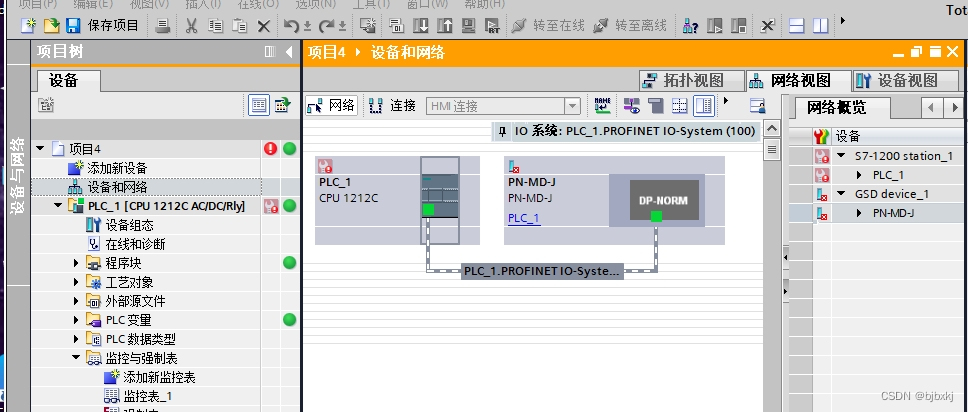Click the Redo arrow icon
968x412 pixels.
tap(326, 25)
